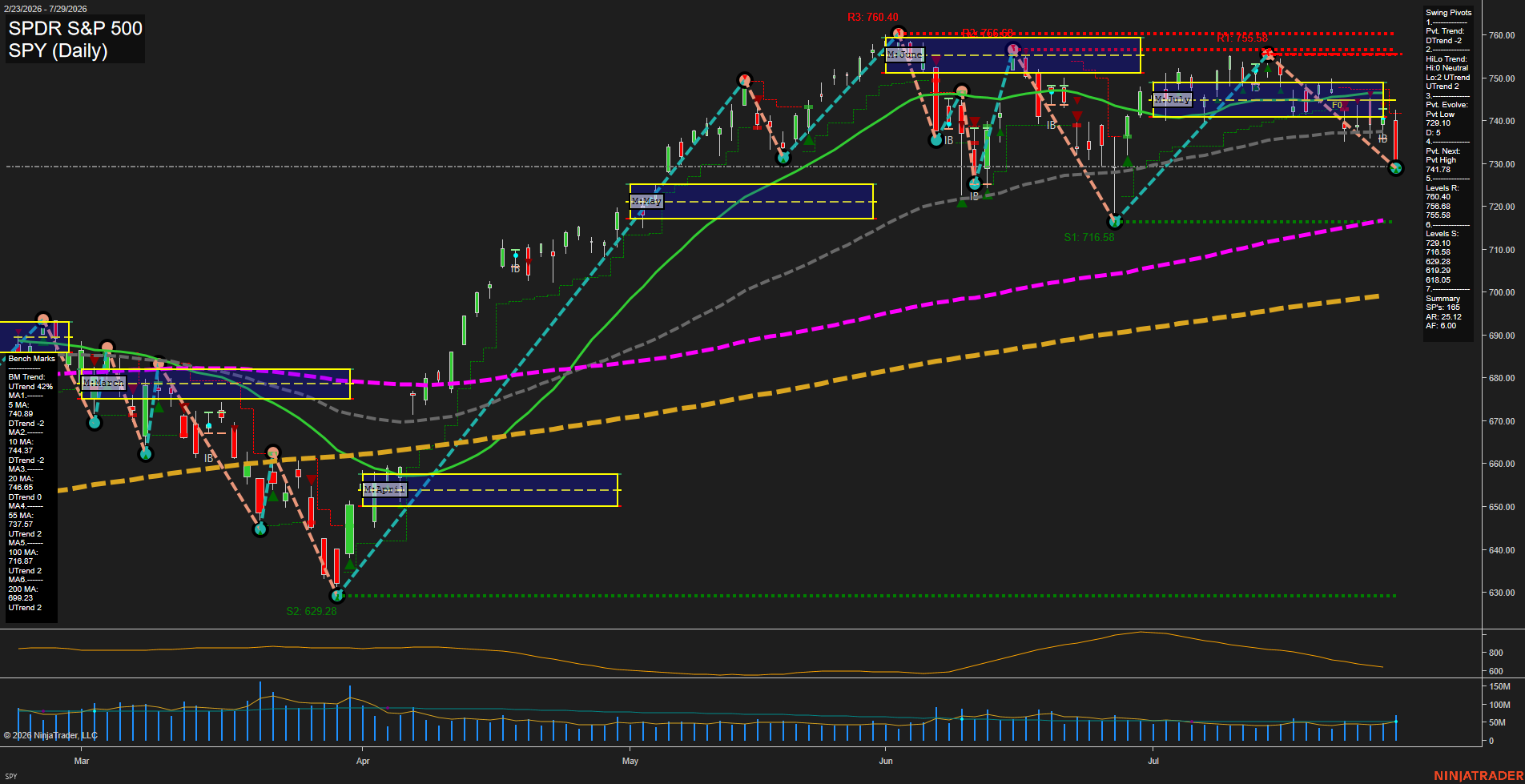Select the M:April monthly range tag
The width and height of the screenshot is (1525, 784).
coord(384,488)
